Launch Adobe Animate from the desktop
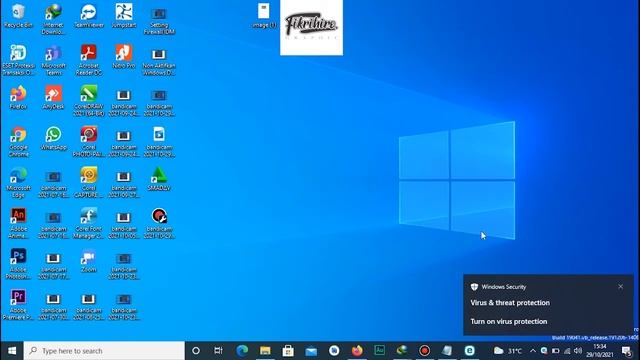This screenshot has width=640, height=360. [18, 223]
